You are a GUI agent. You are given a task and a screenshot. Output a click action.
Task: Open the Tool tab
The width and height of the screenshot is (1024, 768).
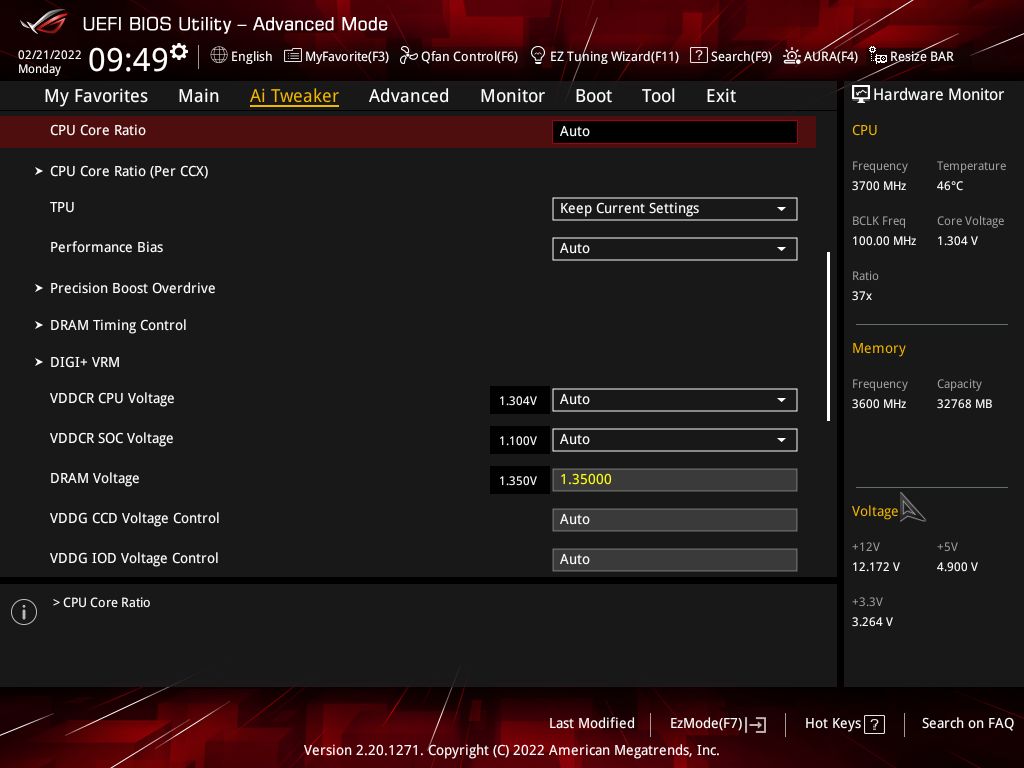coord(658,96)
